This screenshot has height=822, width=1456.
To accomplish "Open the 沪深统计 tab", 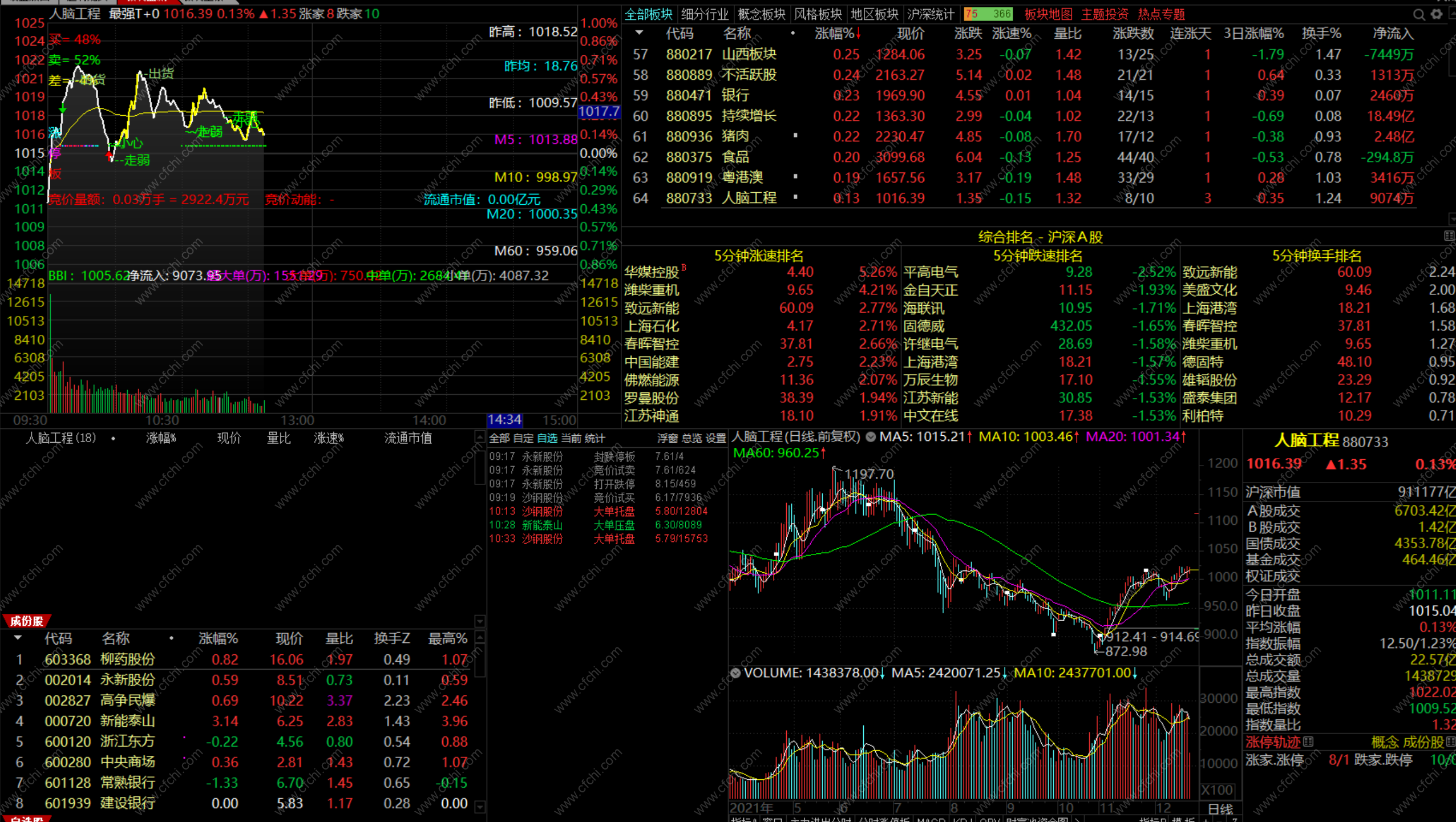I will [931, 14].
